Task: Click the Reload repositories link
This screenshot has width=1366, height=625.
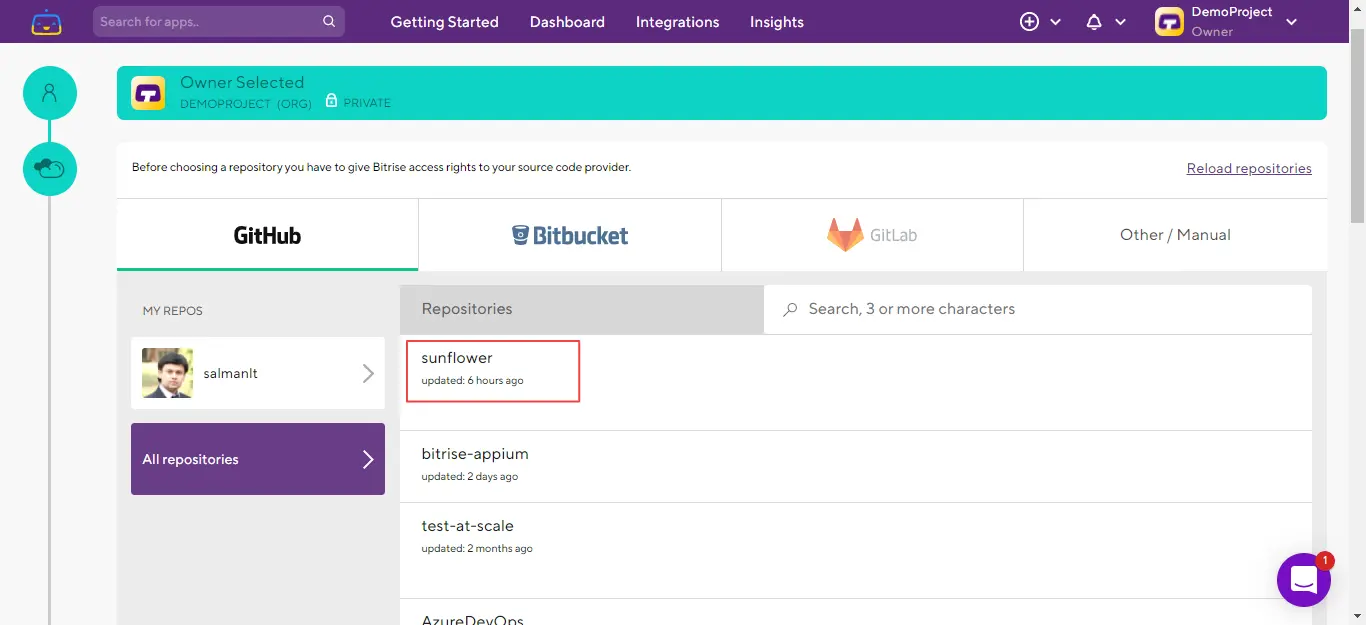Action: click(x=1249, y=168)
